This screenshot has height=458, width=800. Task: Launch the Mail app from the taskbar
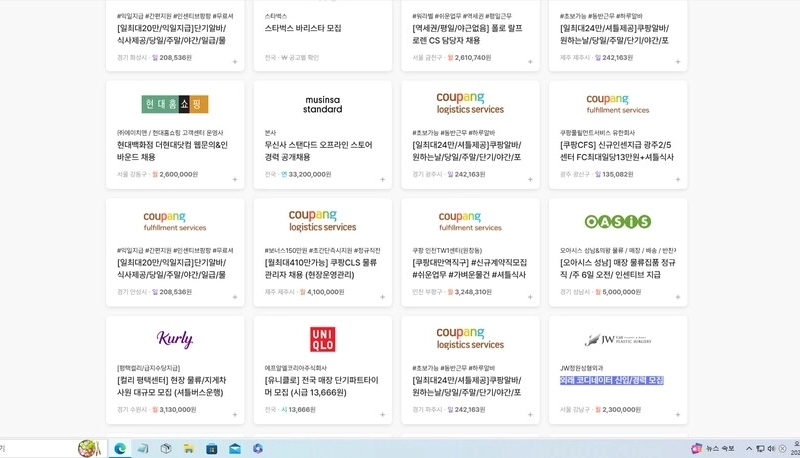point(235,448)
